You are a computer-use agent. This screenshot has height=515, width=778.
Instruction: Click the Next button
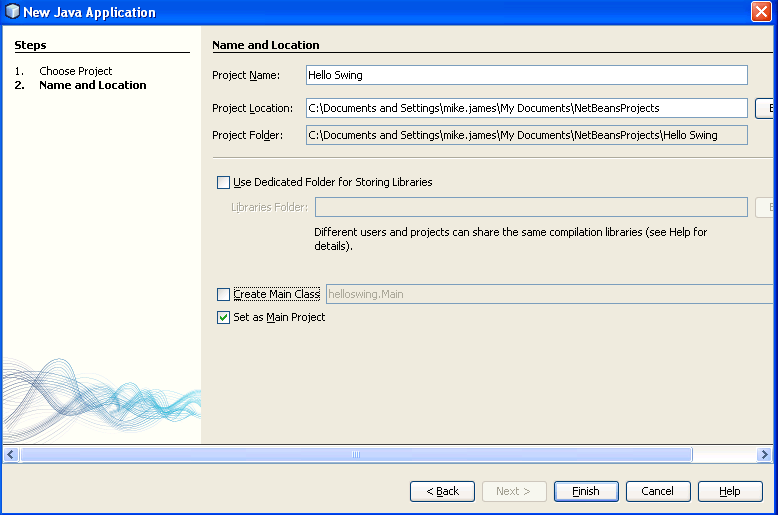tap(514, 491)
